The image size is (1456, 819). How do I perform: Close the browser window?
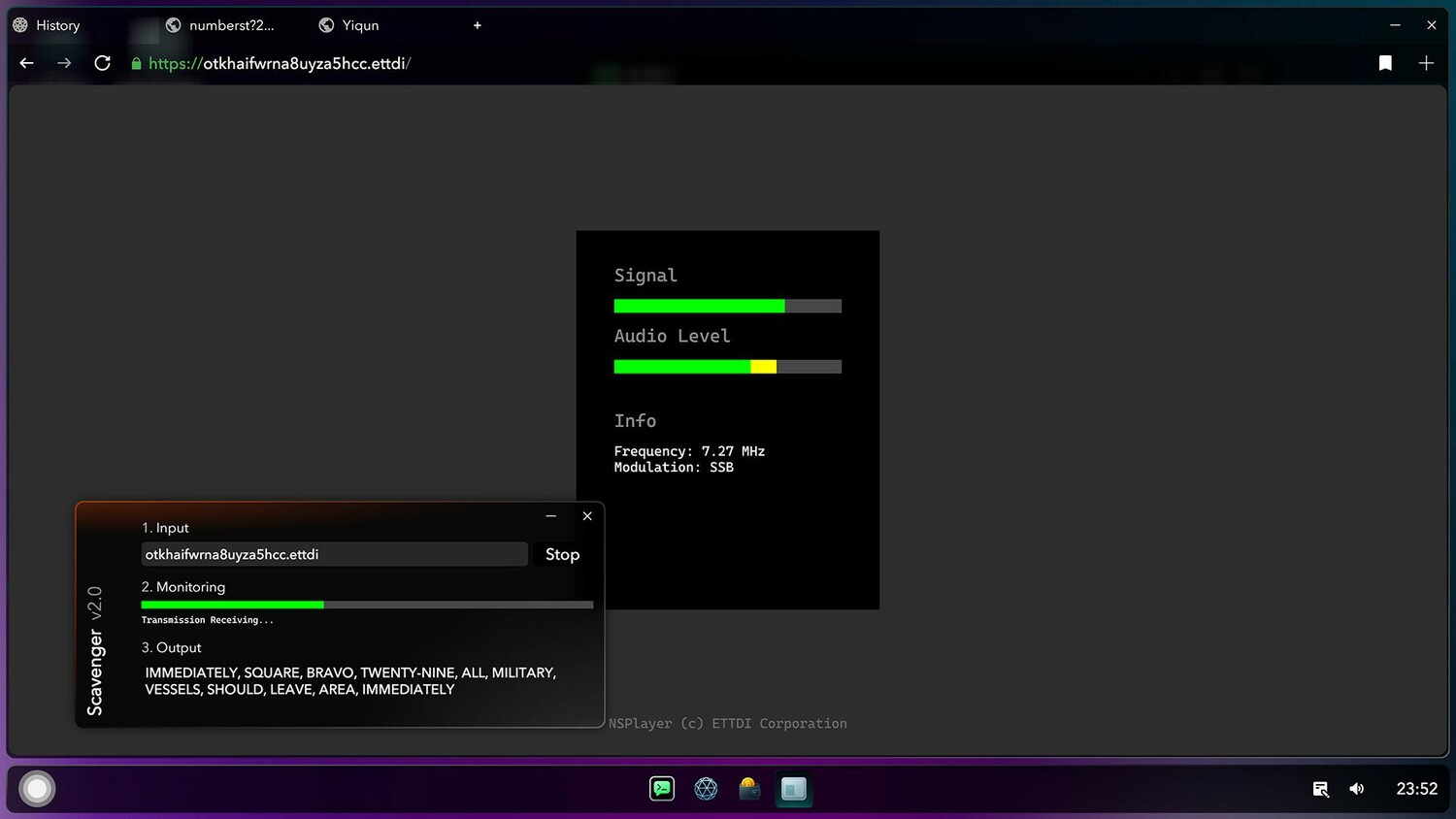(1431, 25)
